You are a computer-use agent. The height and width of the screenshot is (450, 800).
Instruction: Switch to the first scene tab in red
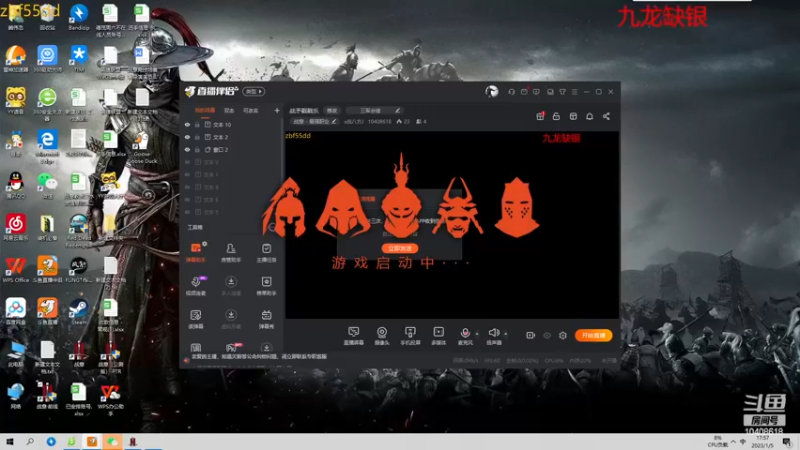205,110
